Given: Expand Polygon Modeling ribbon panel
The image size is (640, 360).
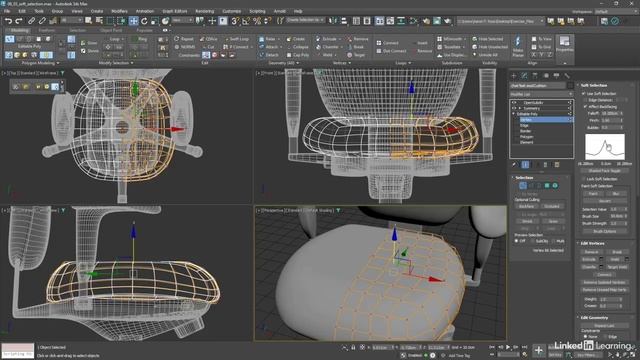Looking at the screenshot, I should coord(40,63).
